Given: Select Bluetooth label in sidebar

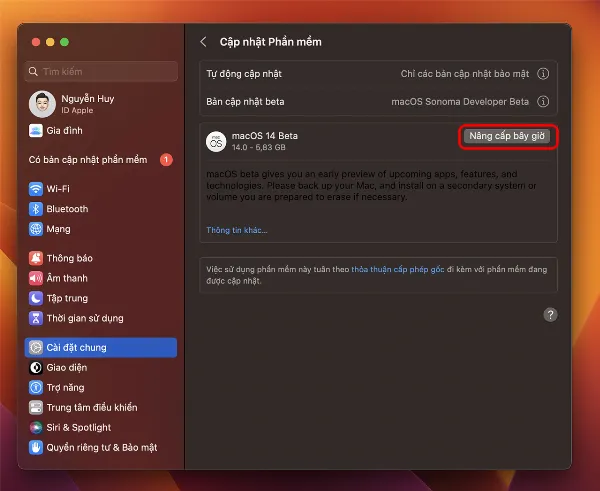Looking at the screenshot, I should point(67,209).
